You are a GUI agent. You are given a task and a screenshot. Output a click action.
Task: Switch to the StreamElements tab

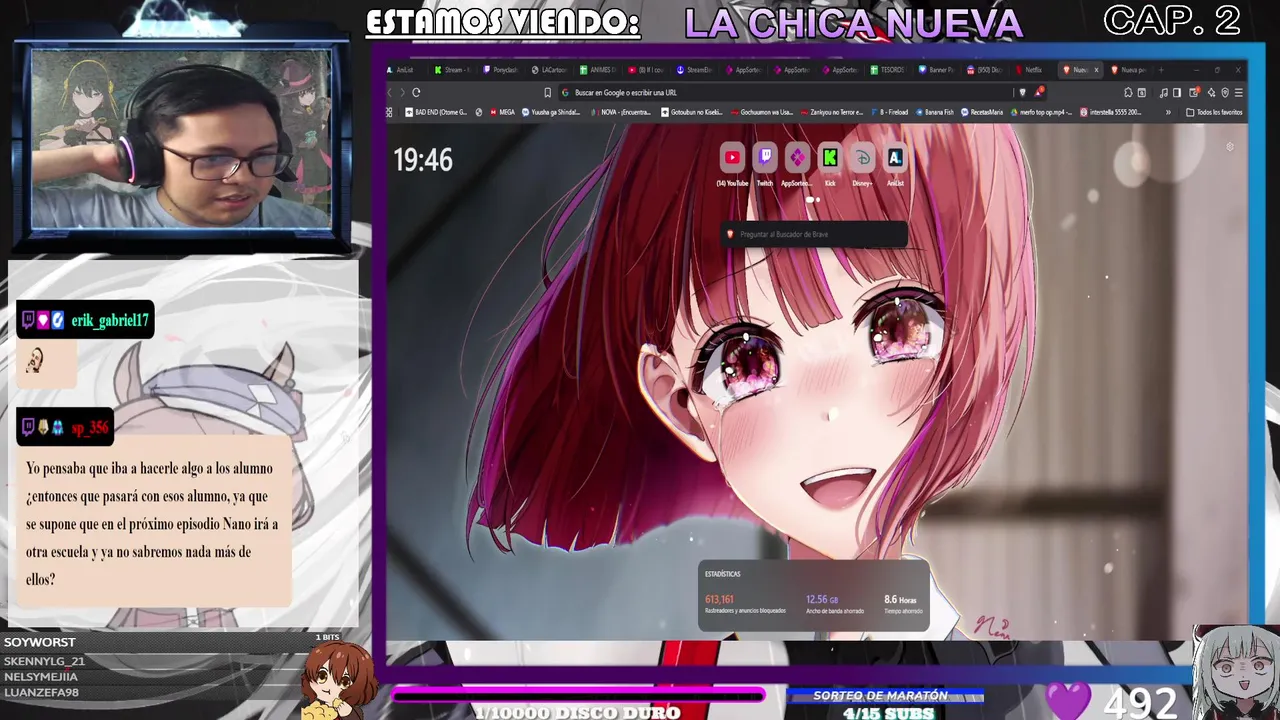click(x=695, y=70)
